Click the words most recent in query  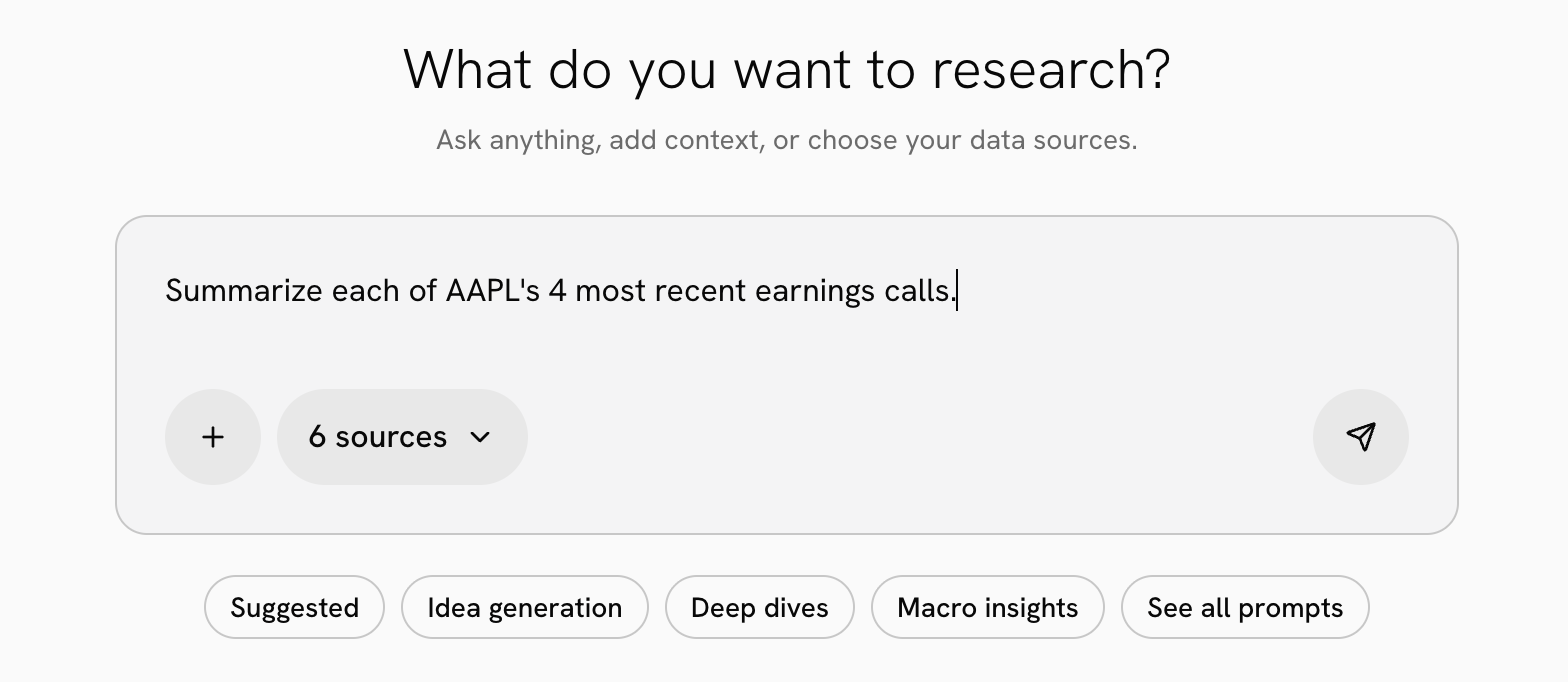(661, 291)
